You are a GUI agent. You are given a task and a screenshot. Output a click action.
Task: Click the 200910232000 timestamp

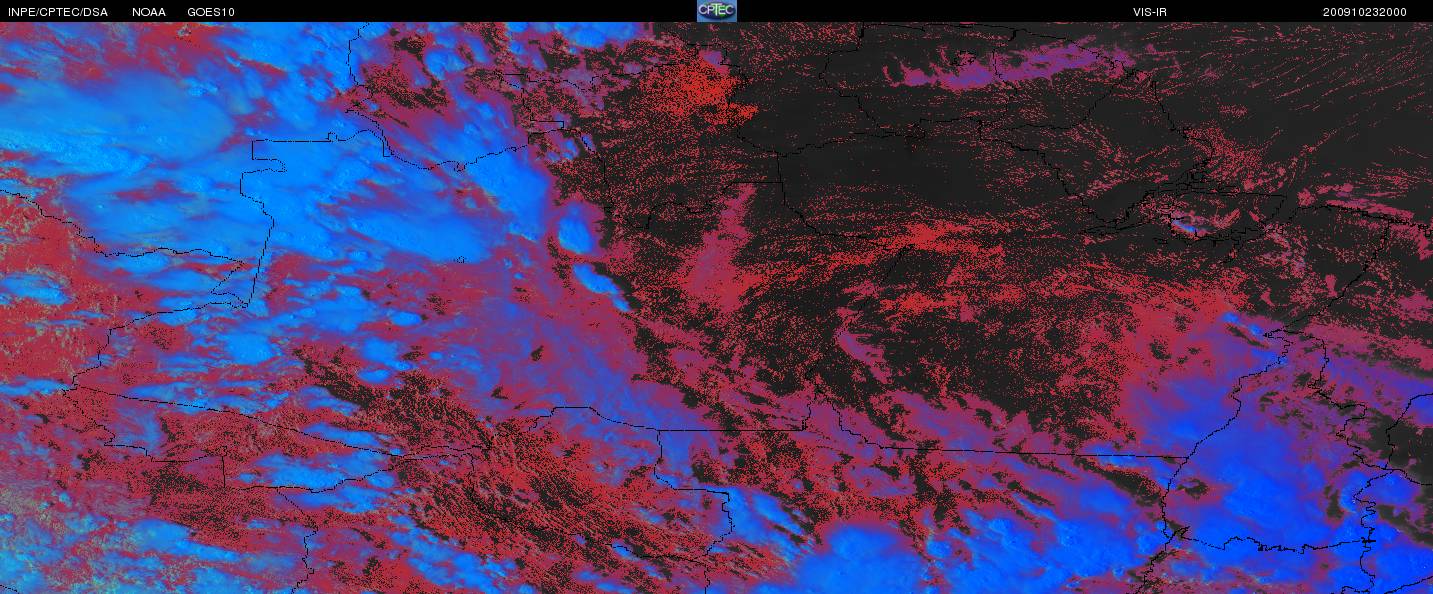coord(1364,12)
